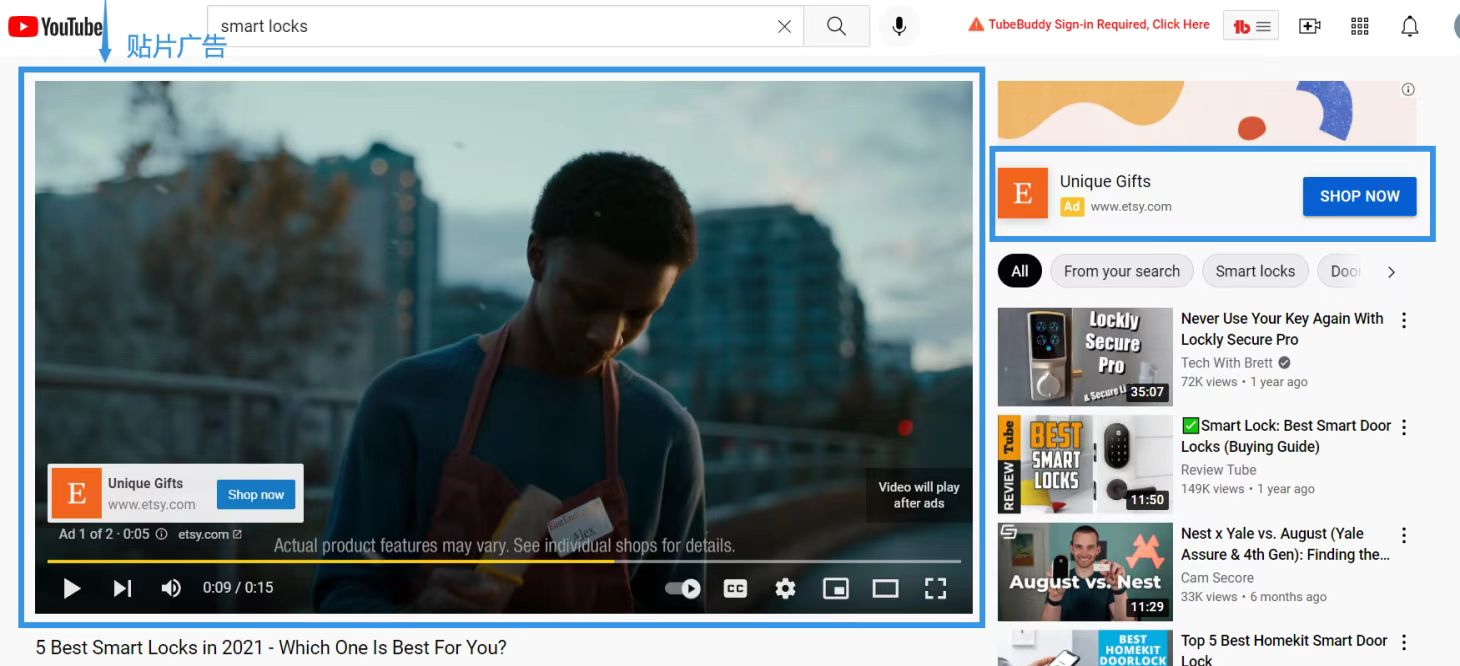Image resolution: width=1460 pixels, height=666 pixels.
Task: Select the Smart locks chip
Action: 1255,271
